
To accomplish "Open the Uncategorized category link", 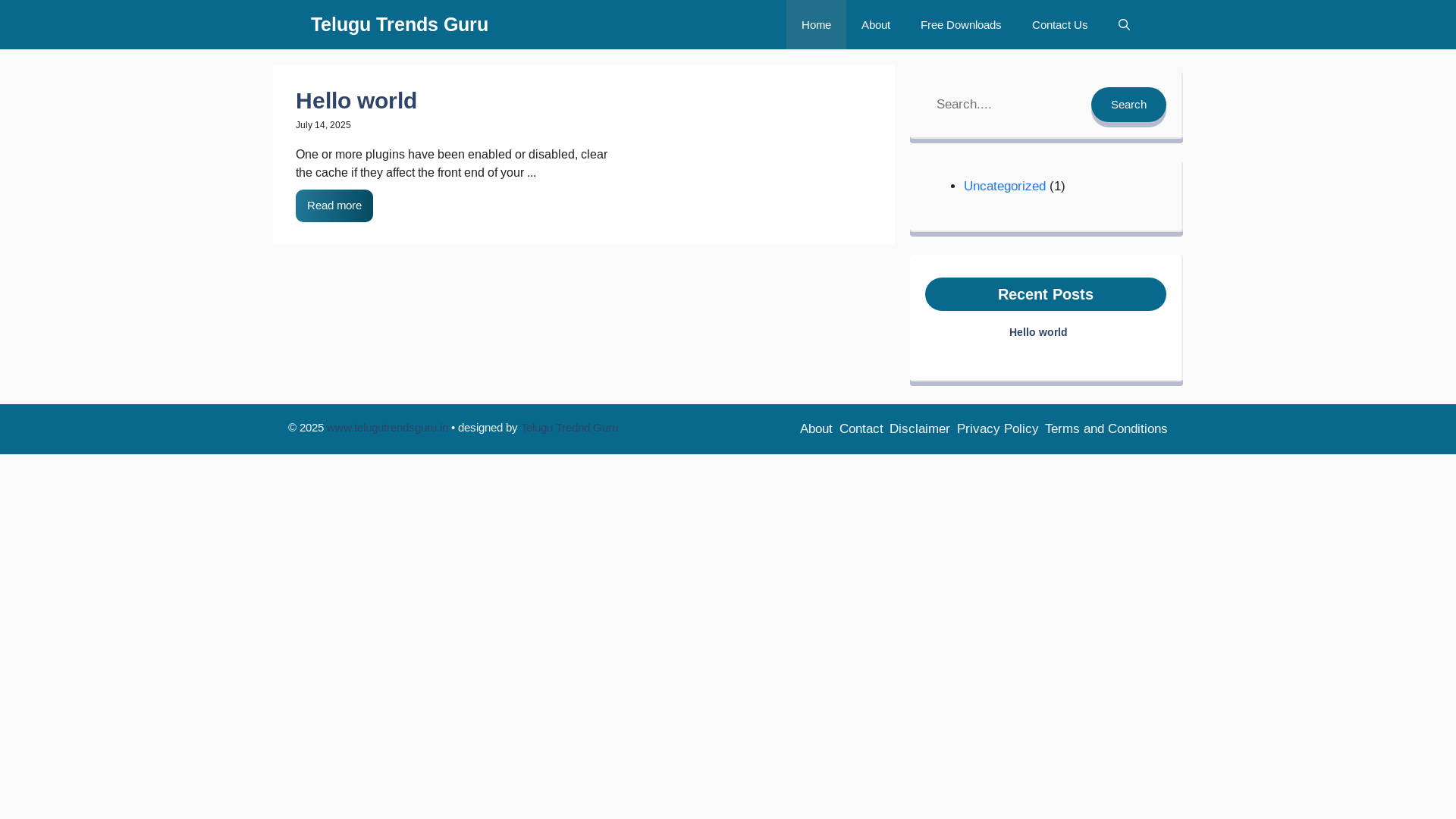I will (1005, 186).
